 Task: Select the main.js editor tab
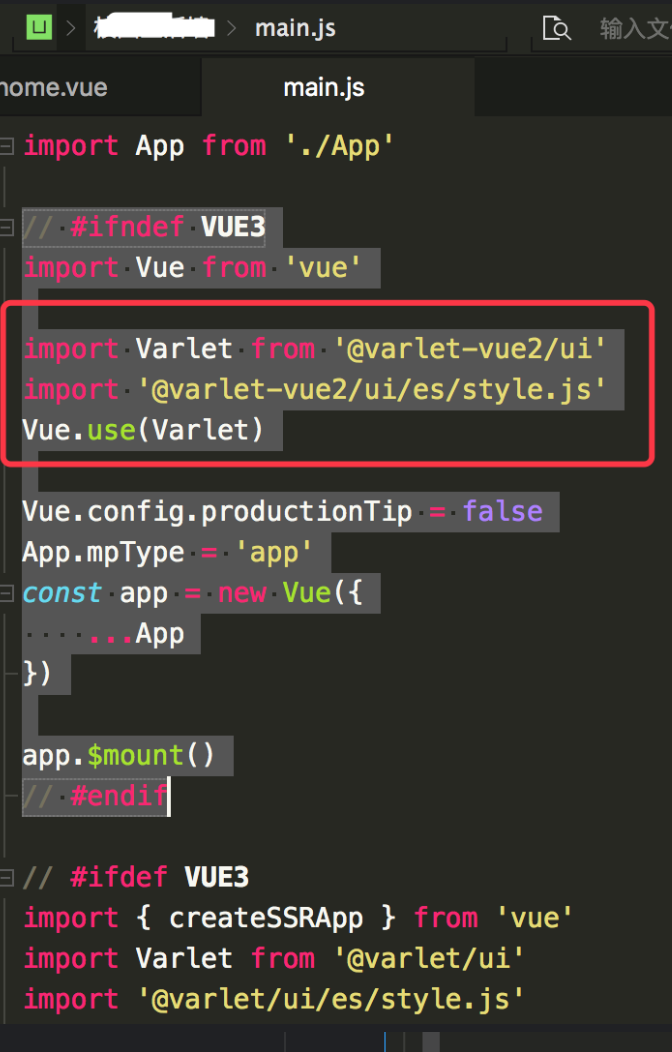click(324, 87)
